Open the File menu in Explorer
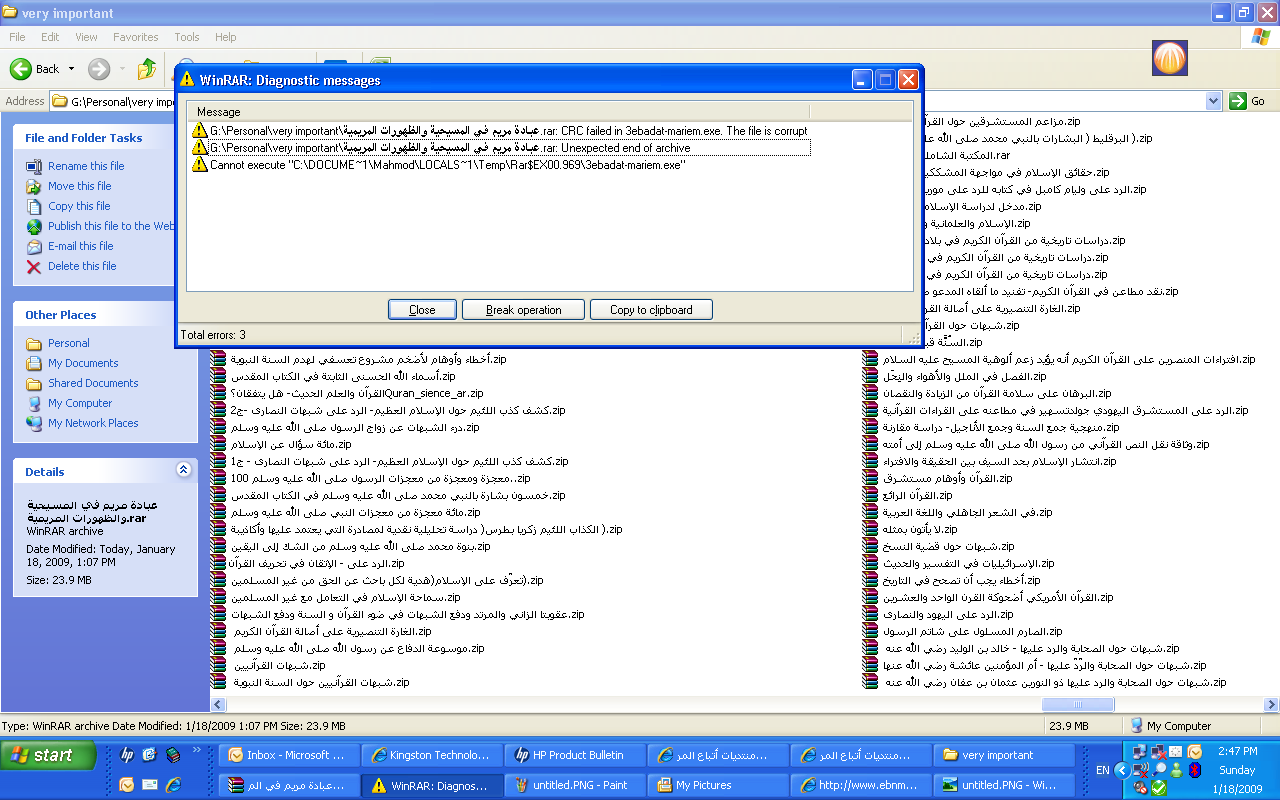 (x=17, y=37)
